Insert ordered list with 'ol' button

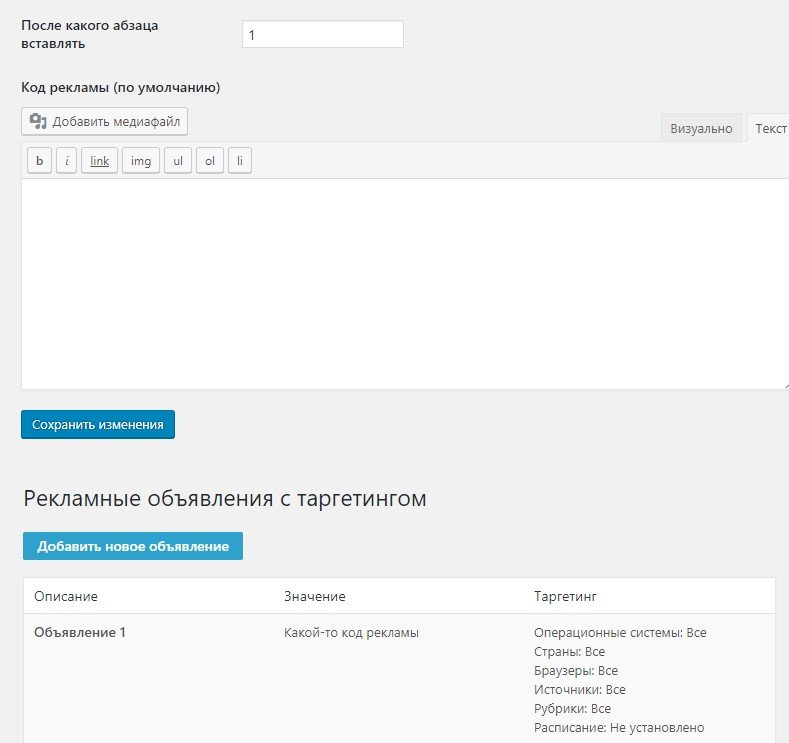[x=210, y=160]
